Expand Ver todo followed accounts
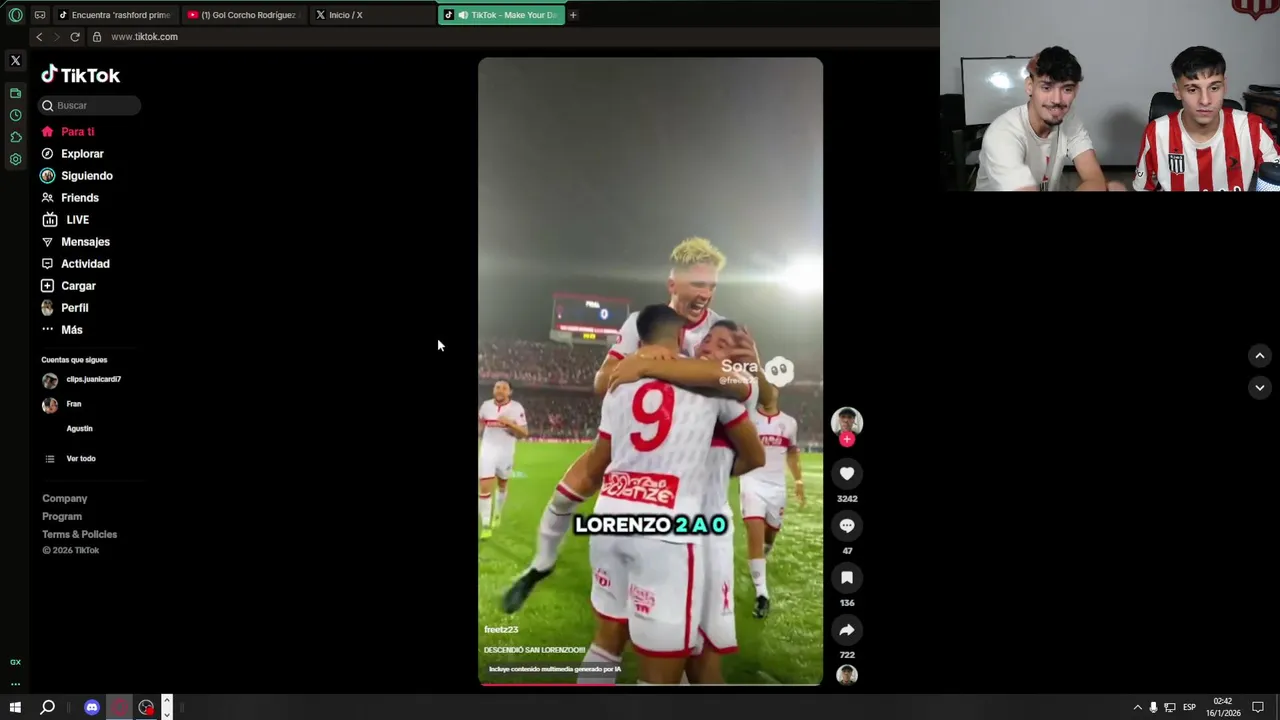The height and width of the screenshot is (720, 1280). pos(70,459)
